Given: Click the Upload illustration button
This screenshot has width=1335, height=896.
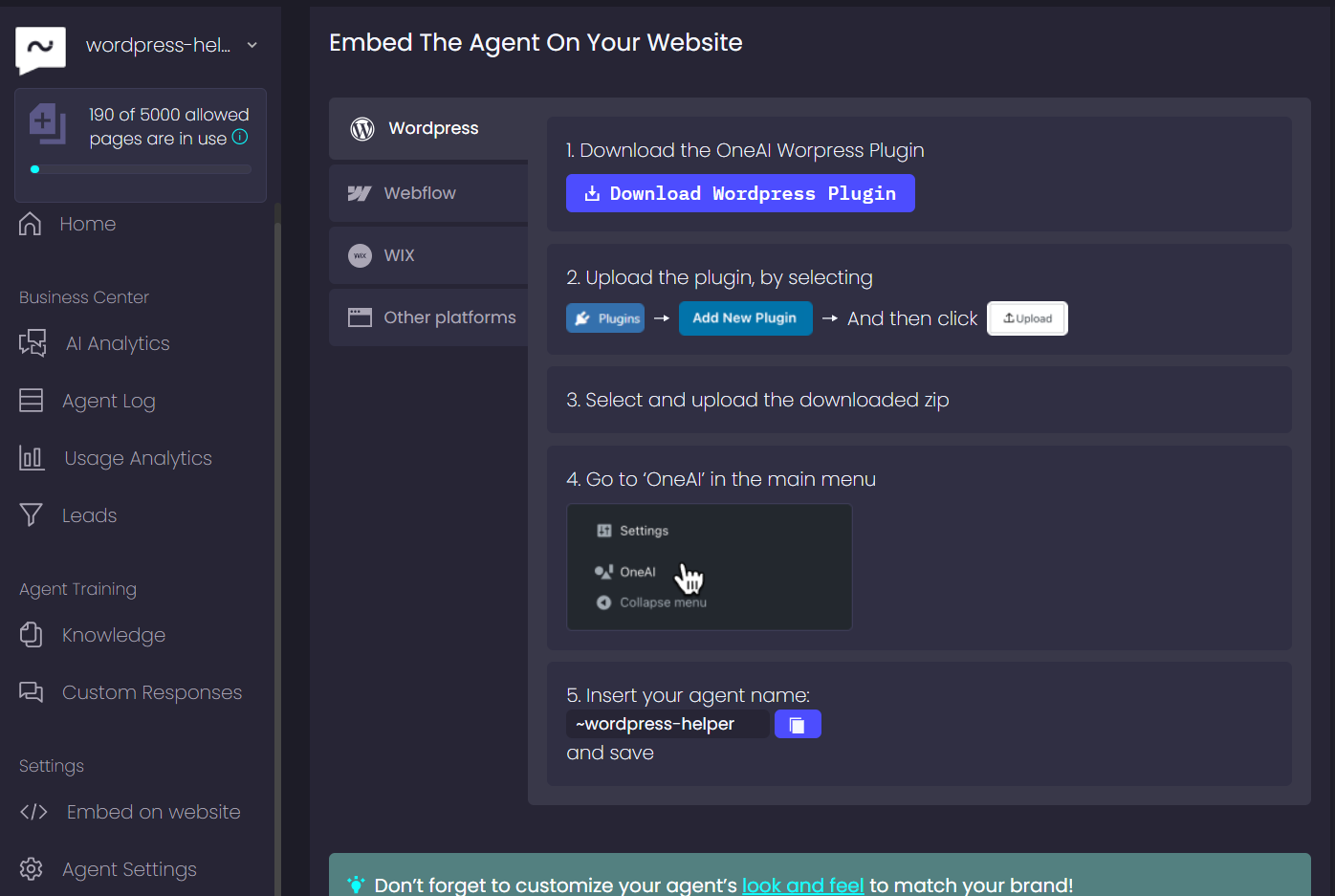Looking at the screenshot, I should (x=1027, y=318).
